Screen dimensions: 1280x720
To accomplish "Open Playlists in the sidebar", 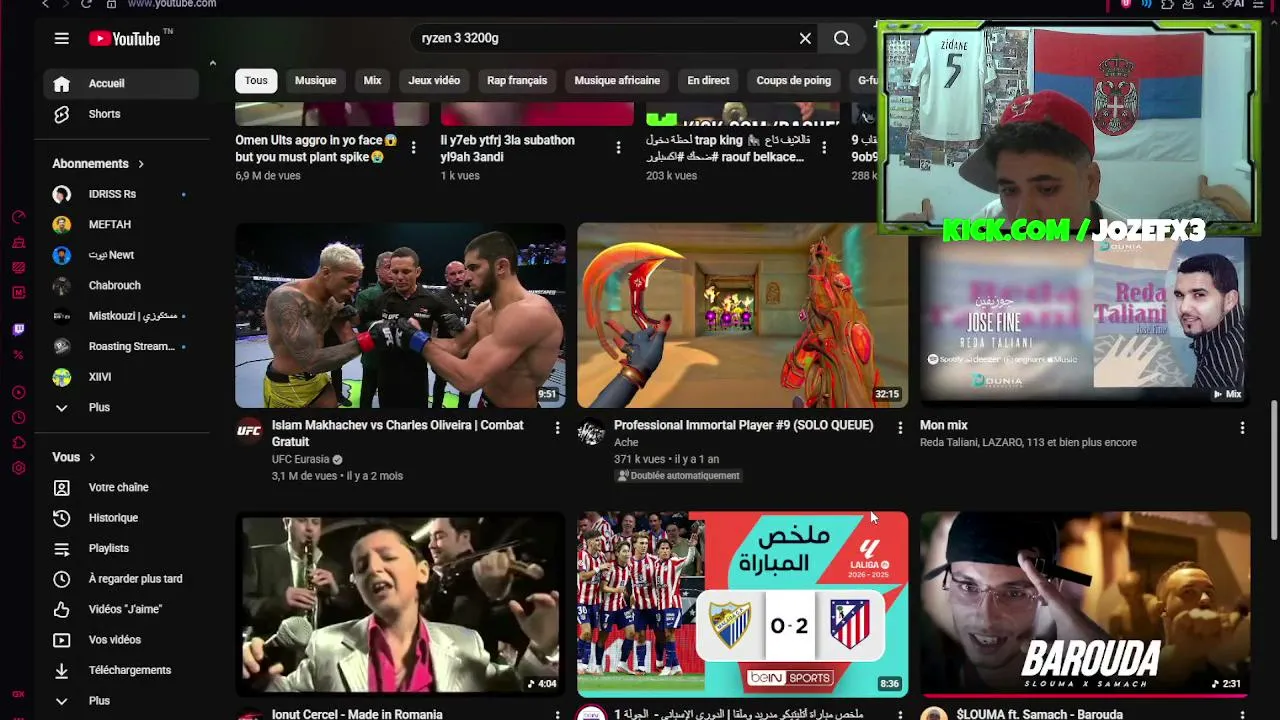I will [121, 549].
